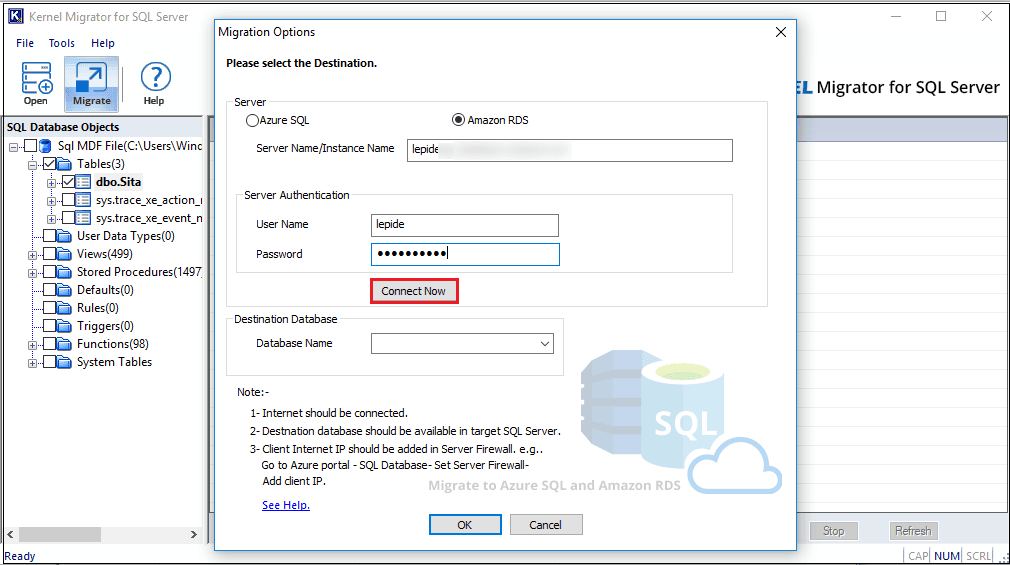
Task: Click the Server Name/Instance Name field
Action: click(569, 150)
